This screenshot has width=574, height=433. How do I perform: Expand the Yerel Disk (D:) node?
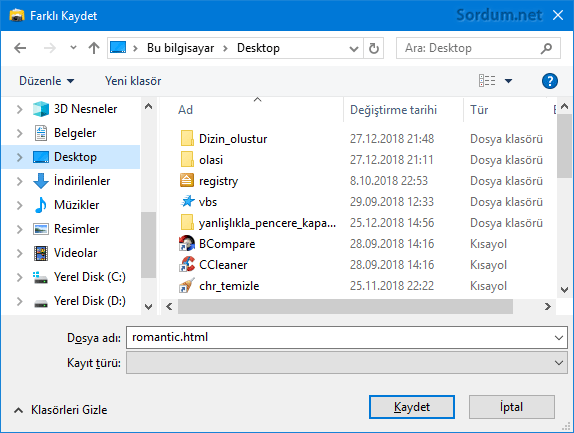(19, 301)
